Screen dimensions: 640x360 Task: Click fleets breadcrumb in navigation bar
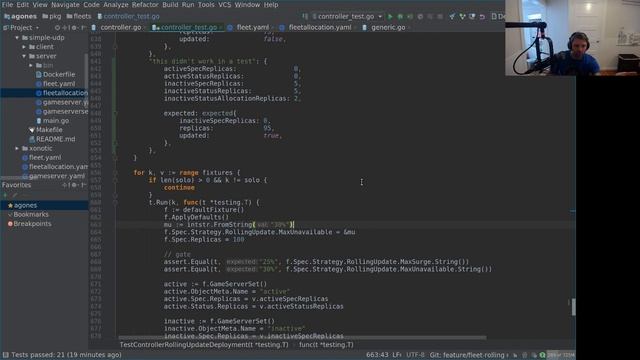coord(79,16)
